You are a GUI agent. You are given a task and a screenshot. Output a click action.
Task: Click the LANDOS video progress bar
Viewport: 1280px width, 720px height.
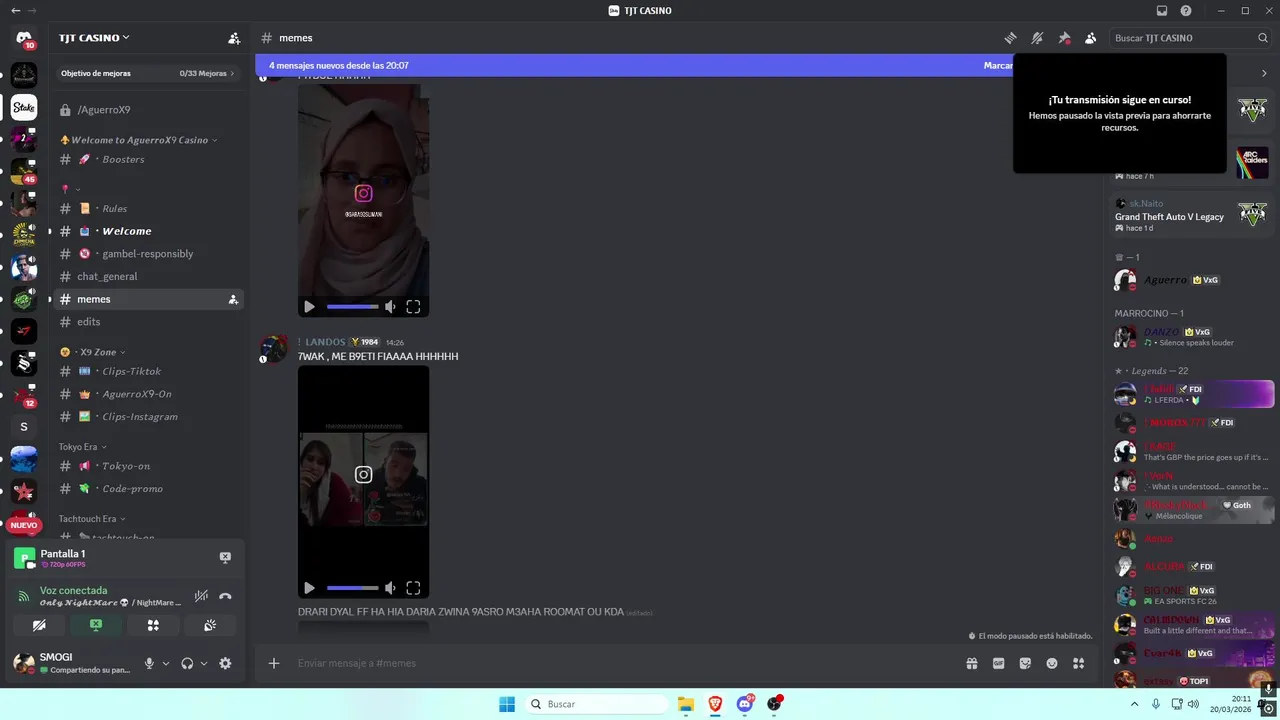coord(352,588)
